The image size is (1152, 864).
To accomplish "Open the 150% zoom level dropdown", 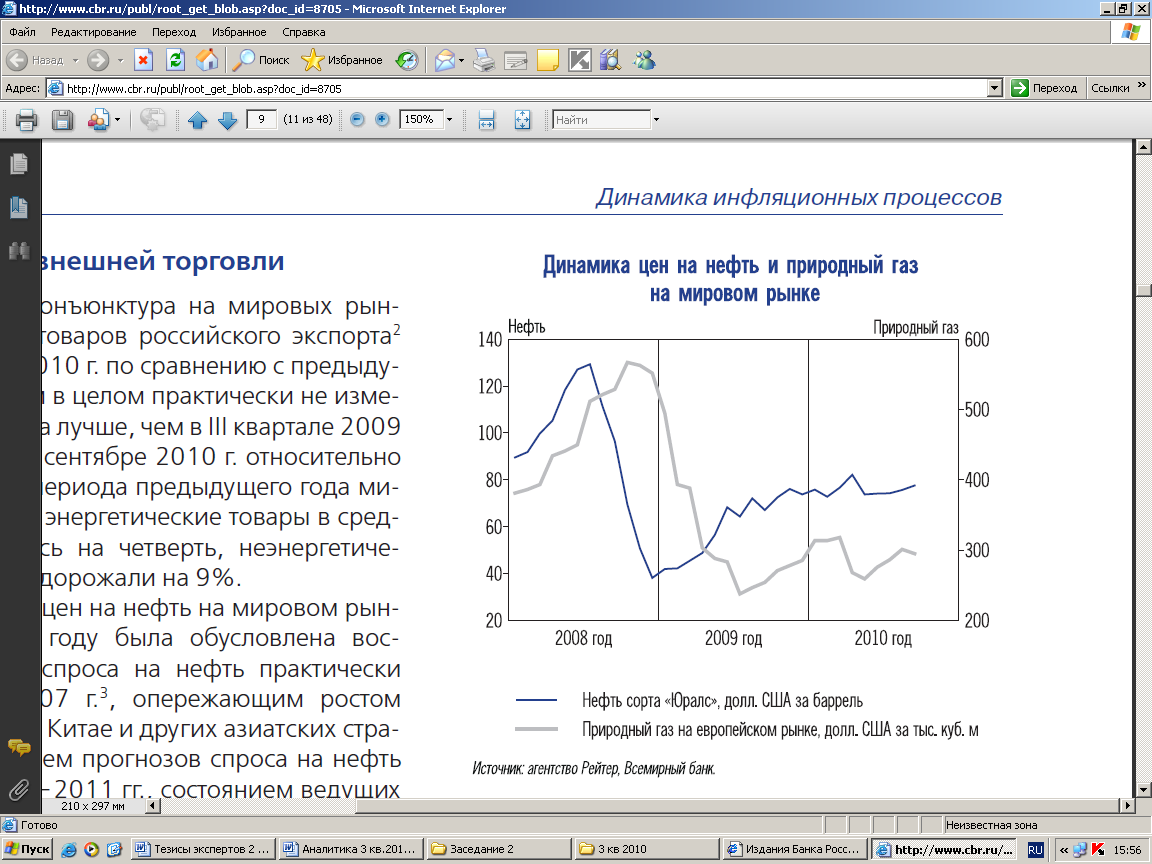I will [x=450, y=120].
